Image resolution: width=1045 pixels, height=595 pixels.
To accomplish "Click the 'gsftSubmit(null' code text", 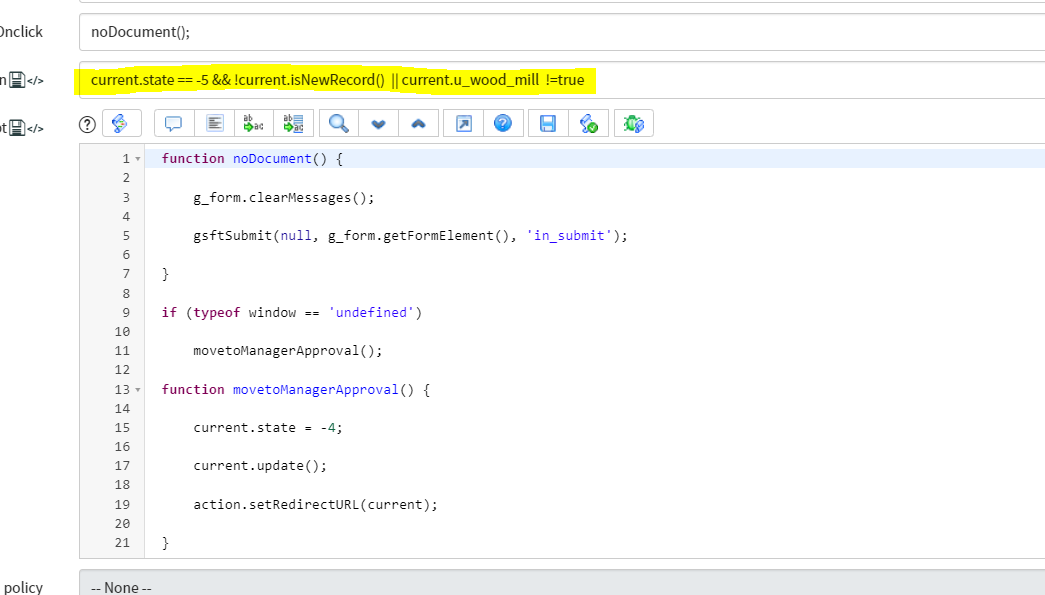I will (252, 236).
